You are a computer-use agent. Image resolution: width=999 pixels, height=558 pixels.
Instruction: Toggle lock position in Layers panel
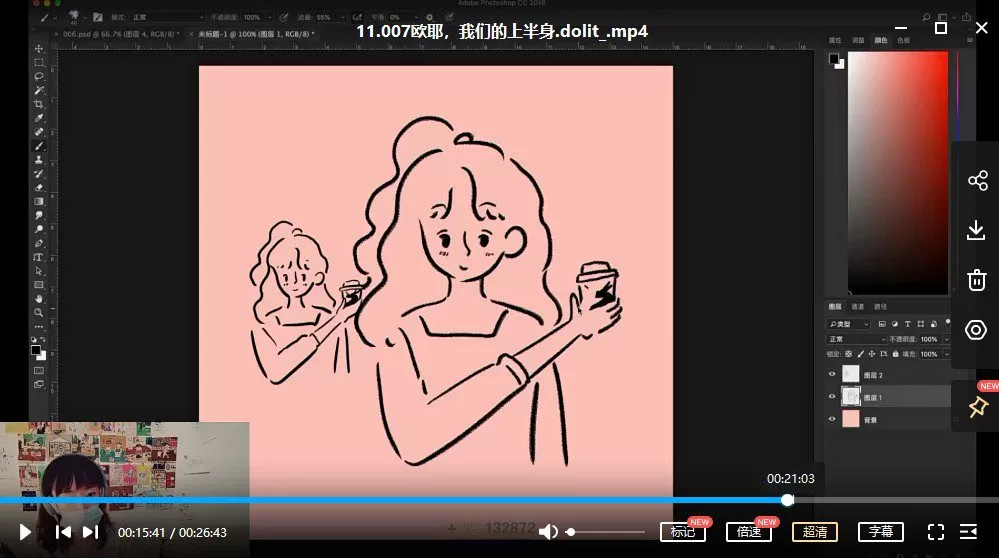[872, 354]
